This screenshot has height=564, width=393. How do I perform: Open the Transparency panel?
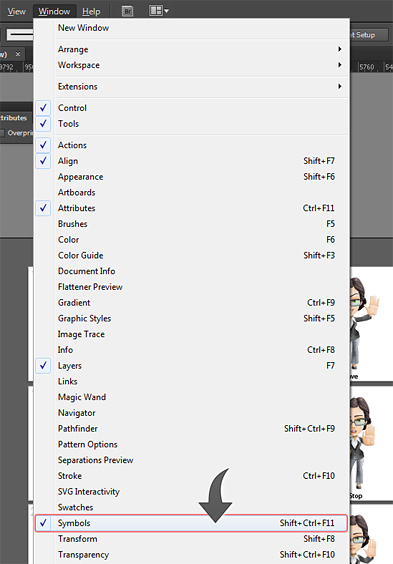pos(192,555)
